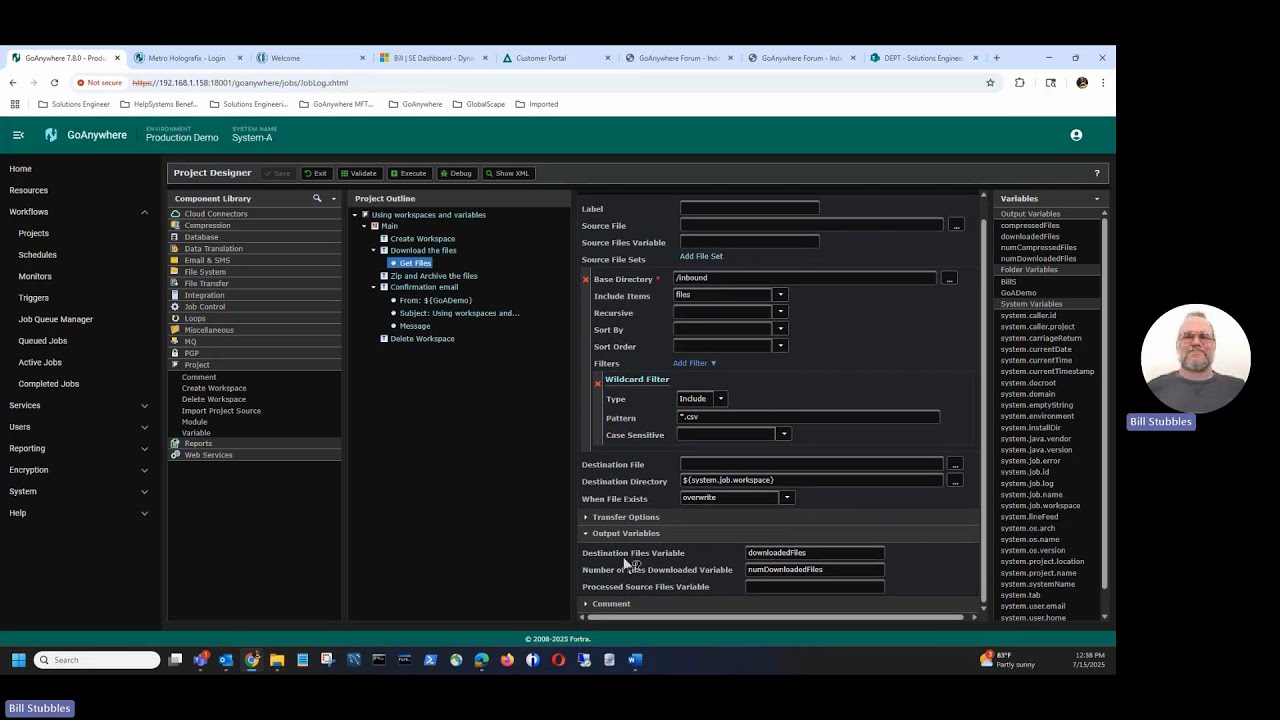Collapse the Workflows sidebar section
Image resolution: width=1280 pixels, height=720 pixels.
click(x=144, y=212)
